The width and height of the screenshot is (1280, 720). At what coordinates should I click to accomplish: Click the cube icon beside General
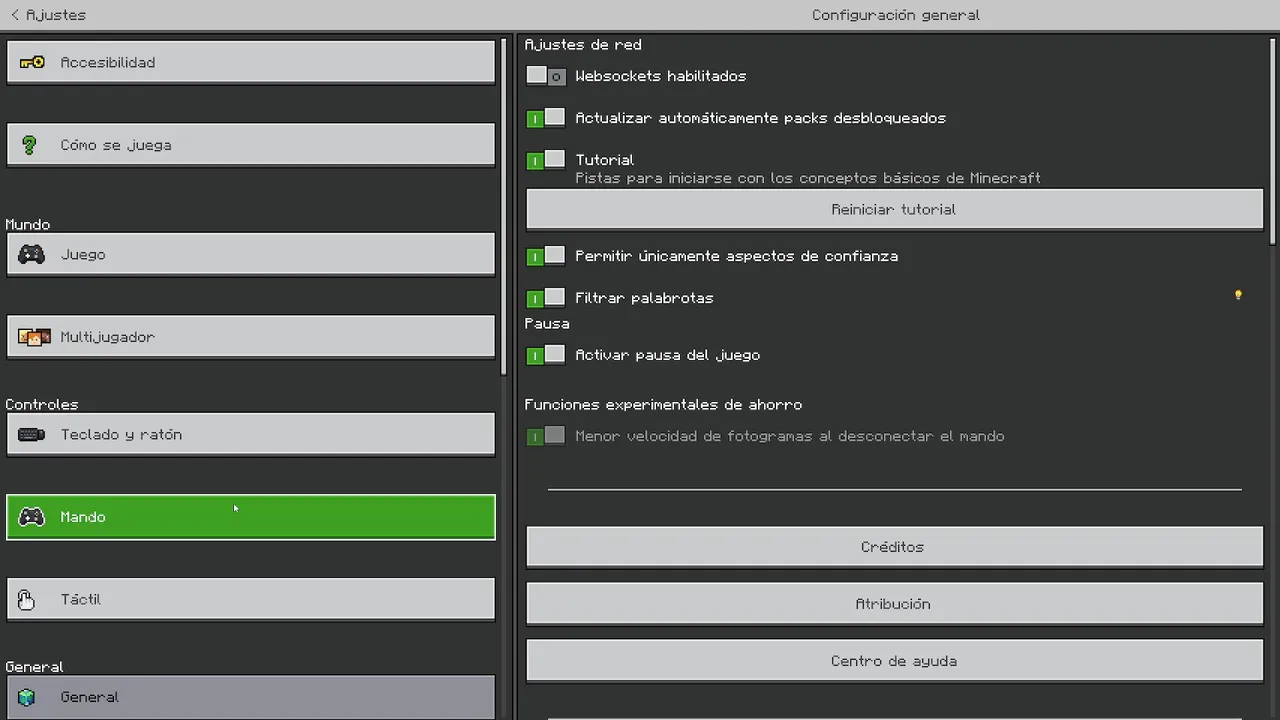click(x=27, y=697)
